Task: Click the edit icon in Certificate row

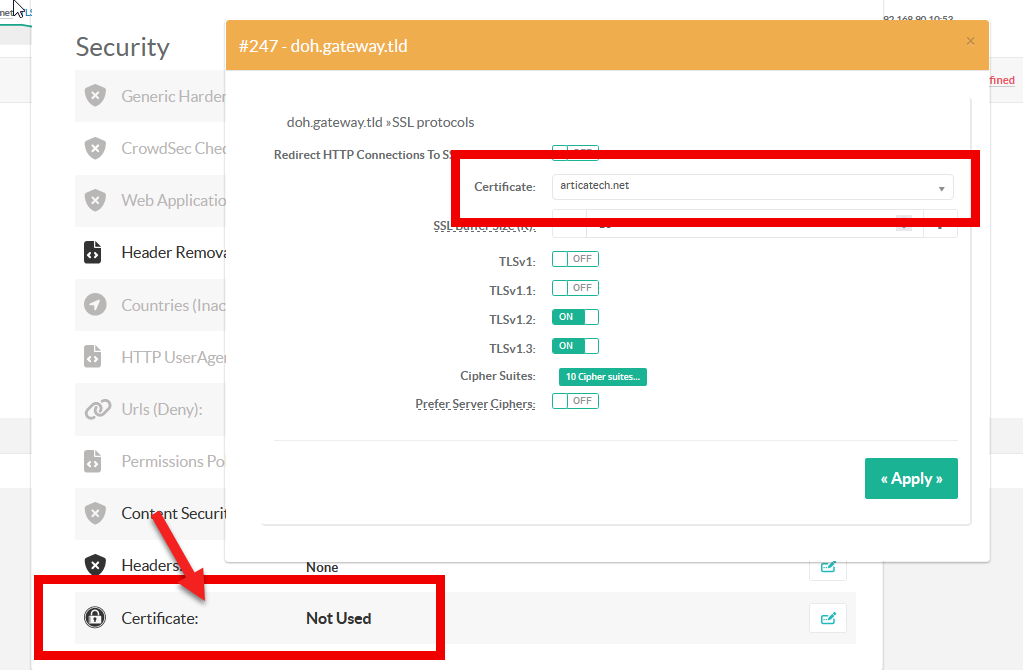Action: click(x=827, y=618)
